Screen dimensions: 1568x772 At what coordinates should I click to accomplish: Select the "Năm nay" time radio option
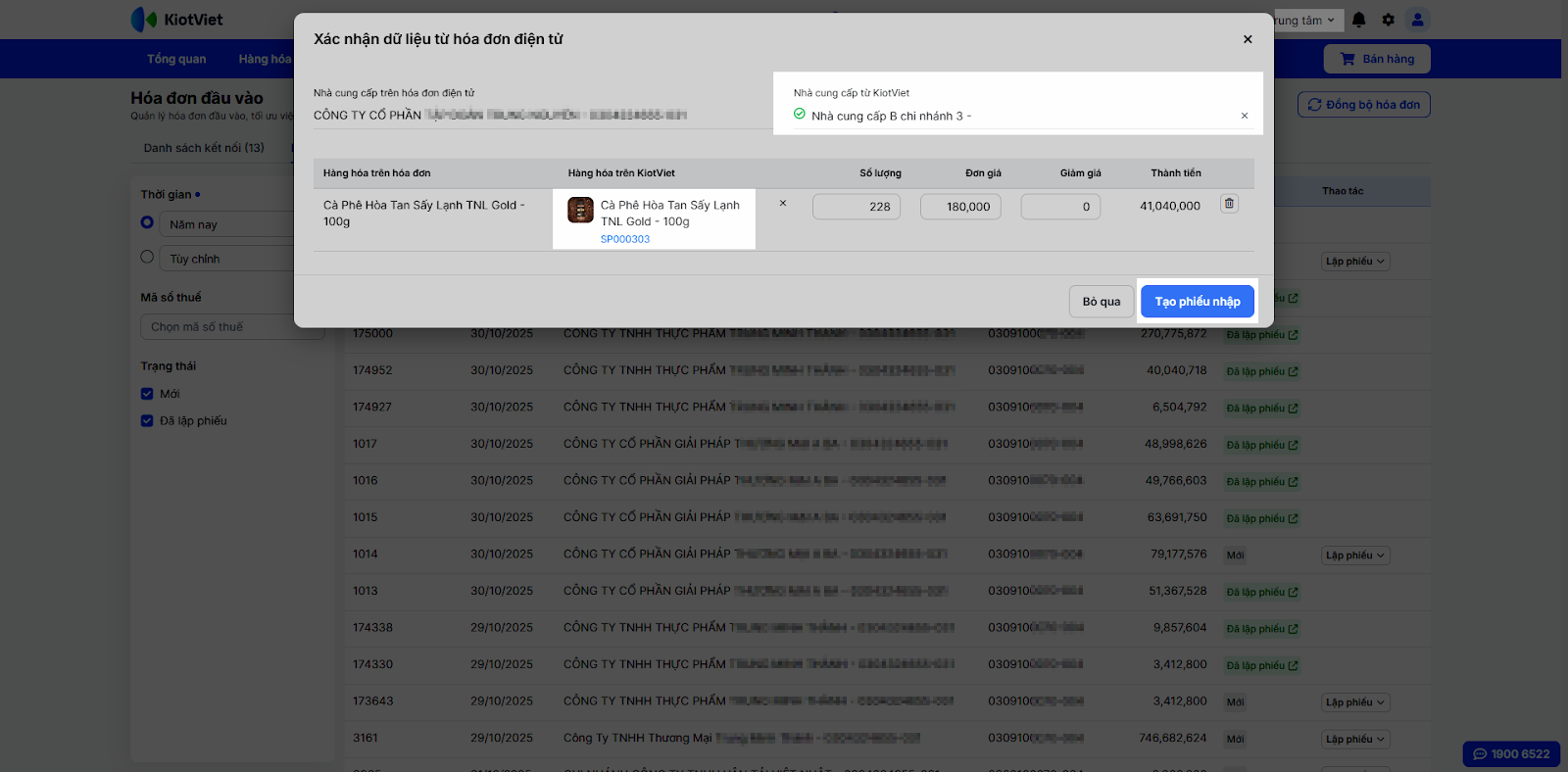click(147, 223)
